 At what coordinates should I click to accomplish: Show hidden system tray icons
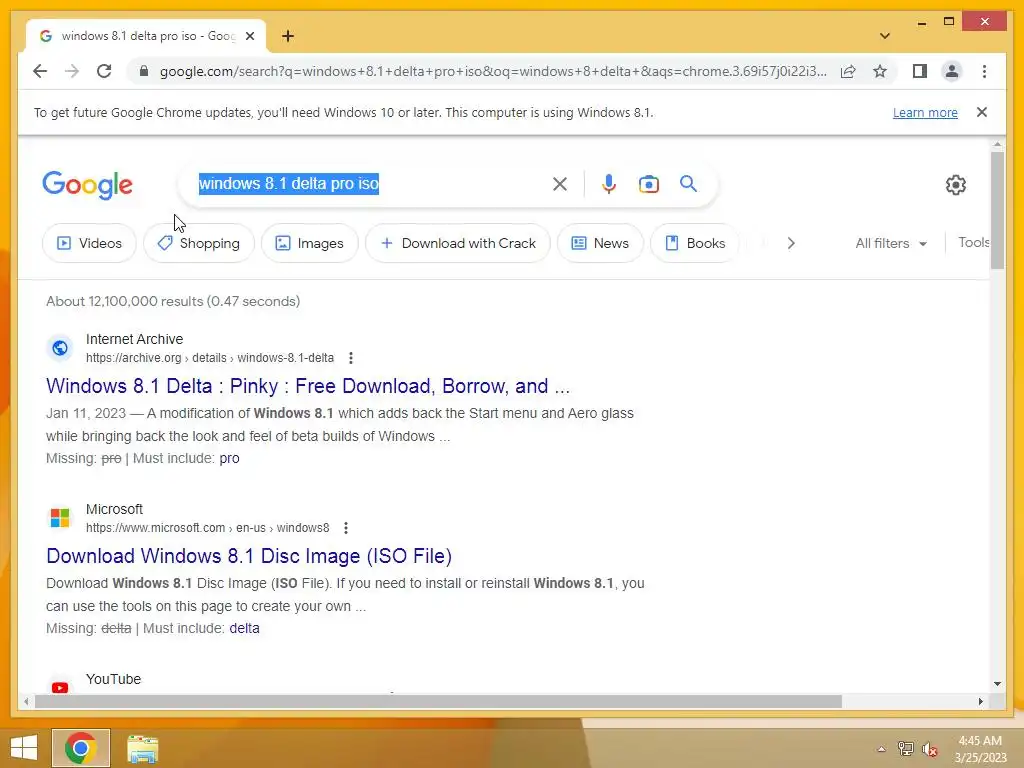tap(881, 749)
